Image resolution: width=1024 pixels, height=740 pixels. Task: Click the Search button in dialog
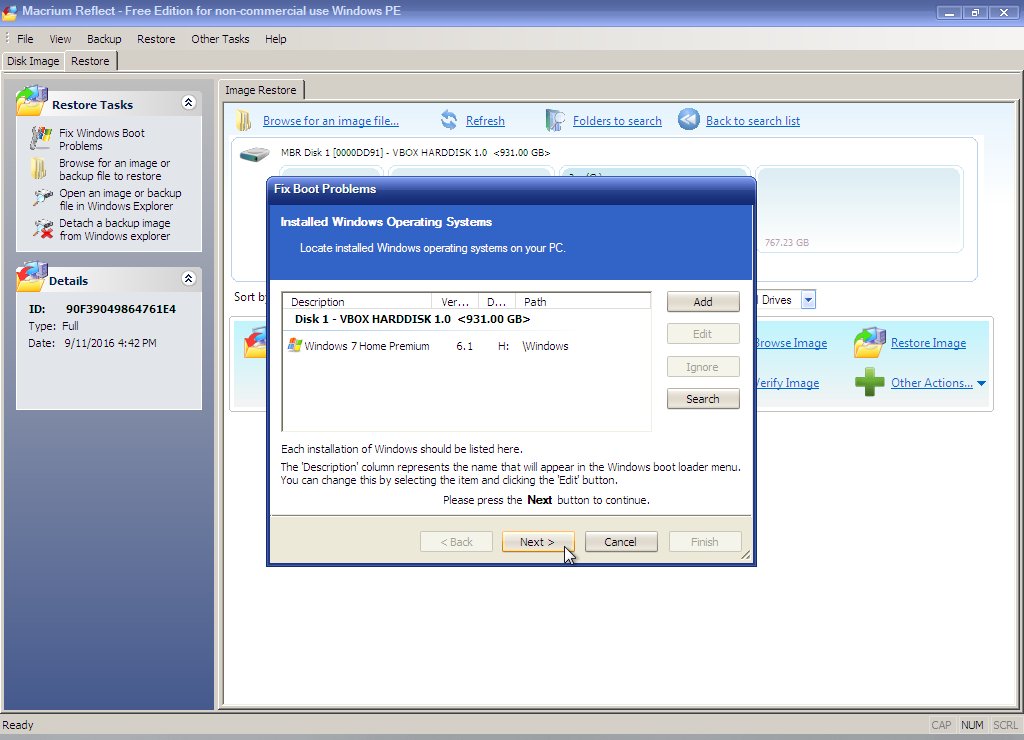pos(703,399)
